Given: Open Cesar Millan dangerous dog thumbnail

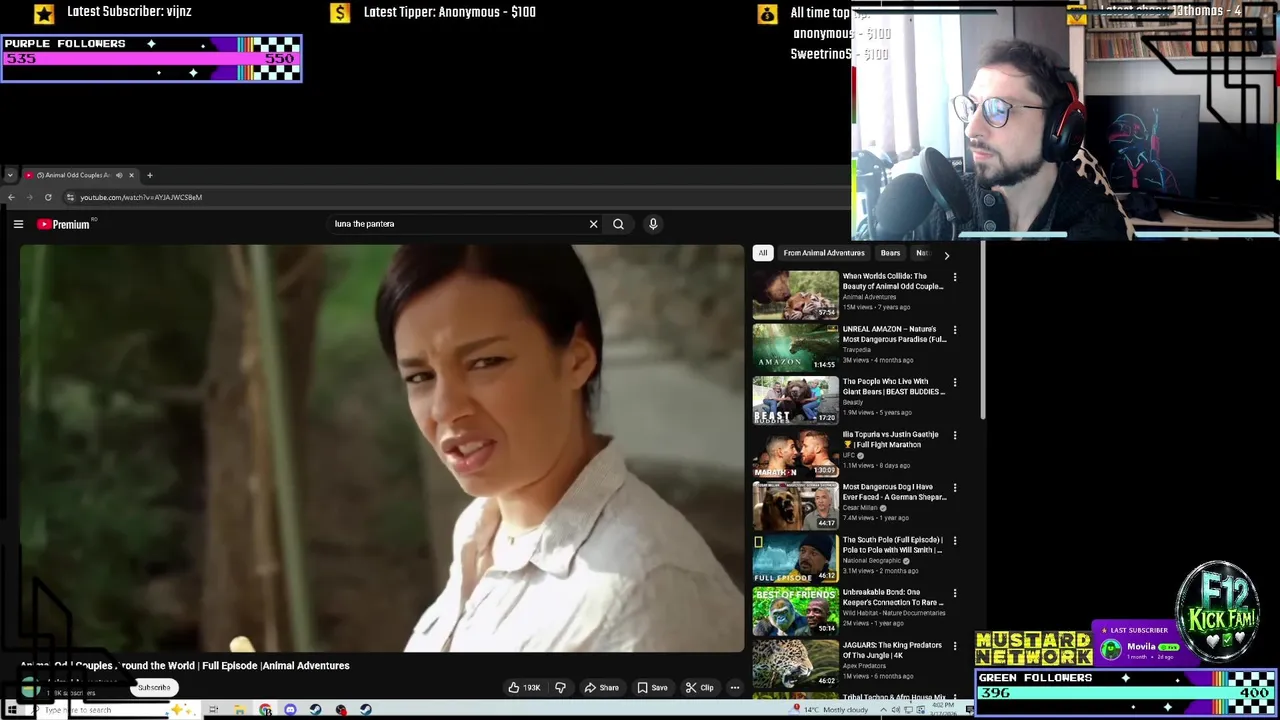Looking at the screenshot, I should [x=796, y=506].
